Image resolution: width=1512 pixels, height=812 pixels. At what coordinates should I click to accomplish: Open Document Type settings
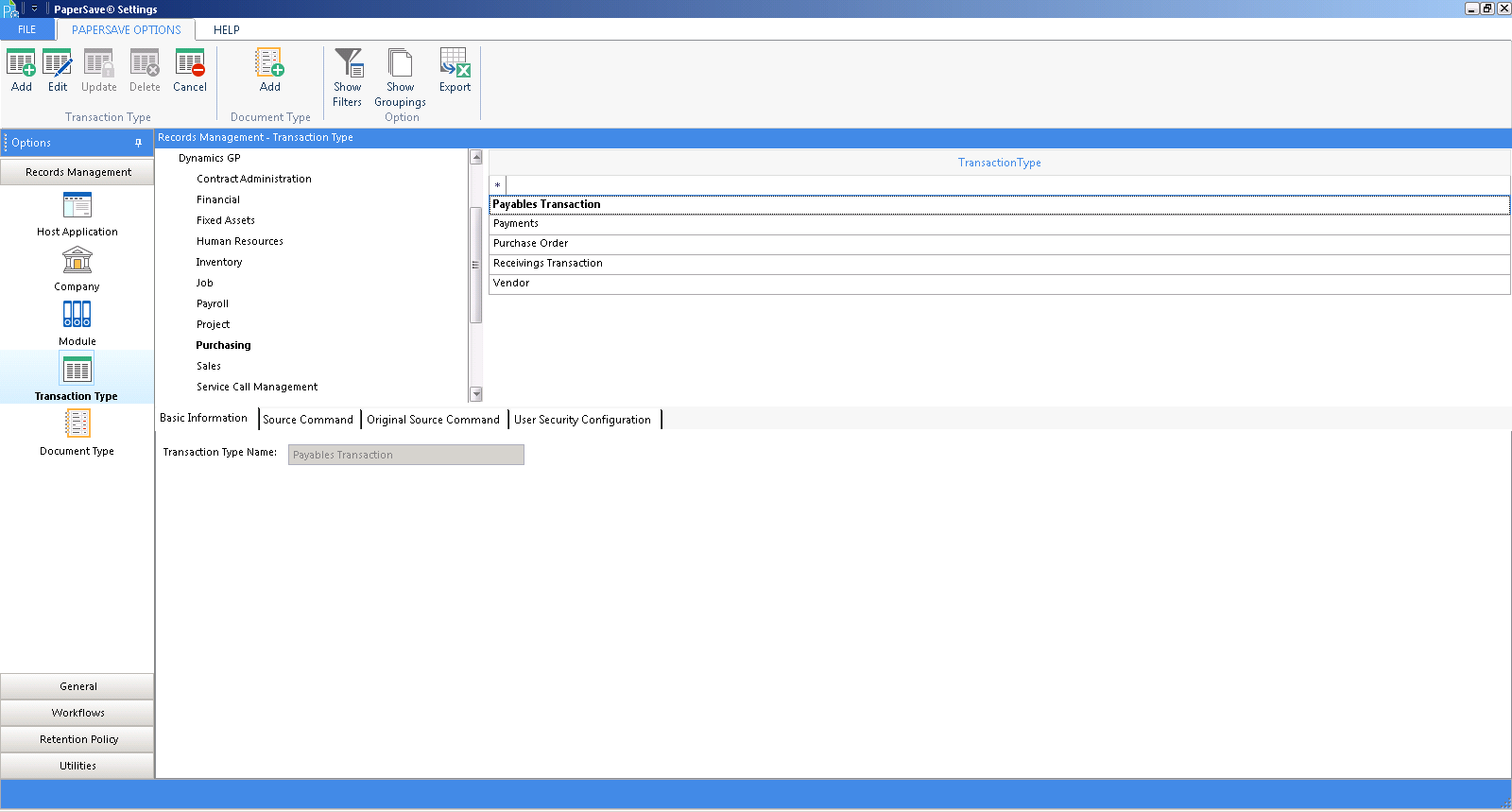(x=77, y=433)
